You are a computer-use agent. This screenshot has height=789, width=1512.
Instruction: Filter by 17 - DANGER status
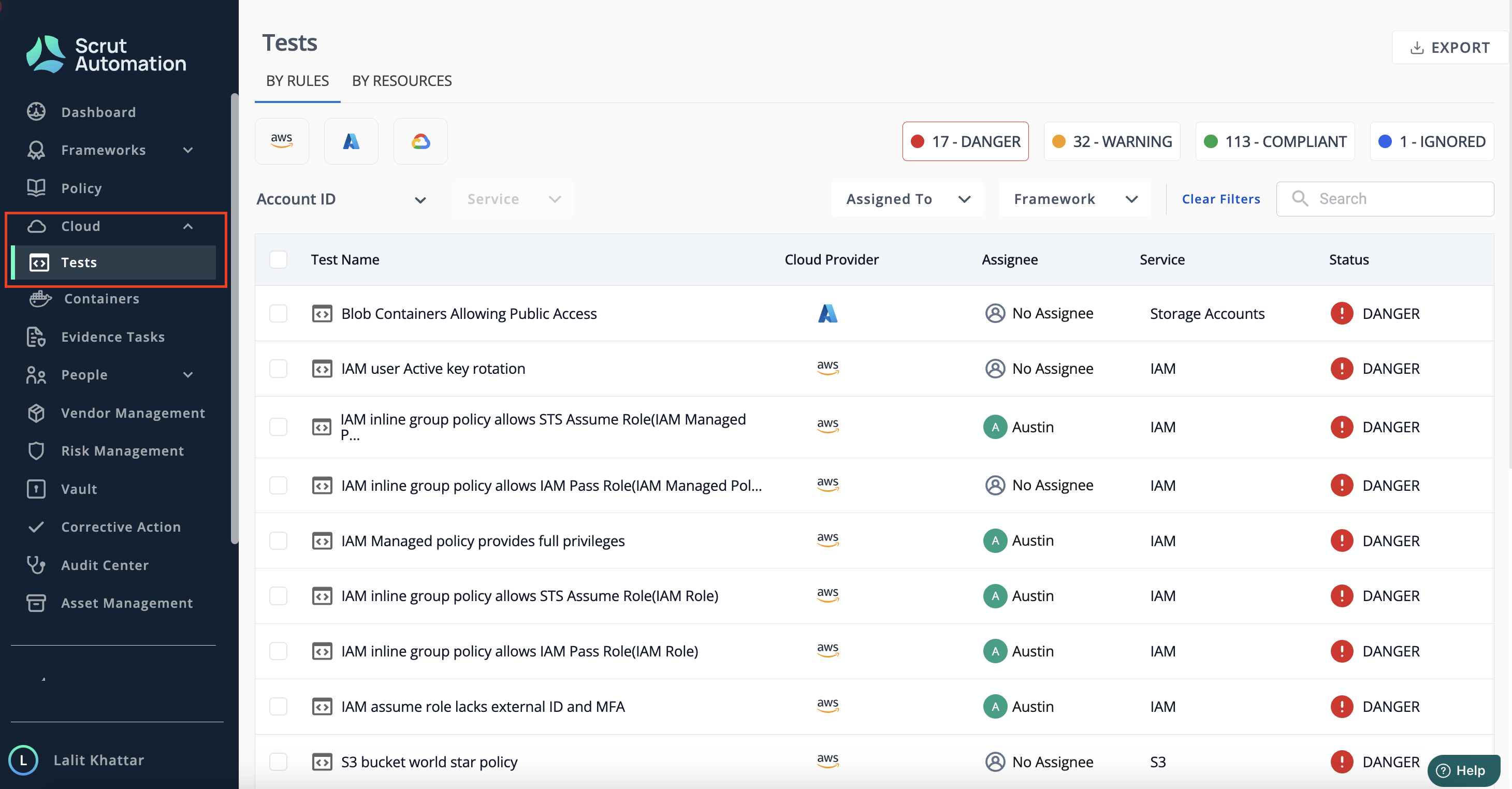[966, 141]
